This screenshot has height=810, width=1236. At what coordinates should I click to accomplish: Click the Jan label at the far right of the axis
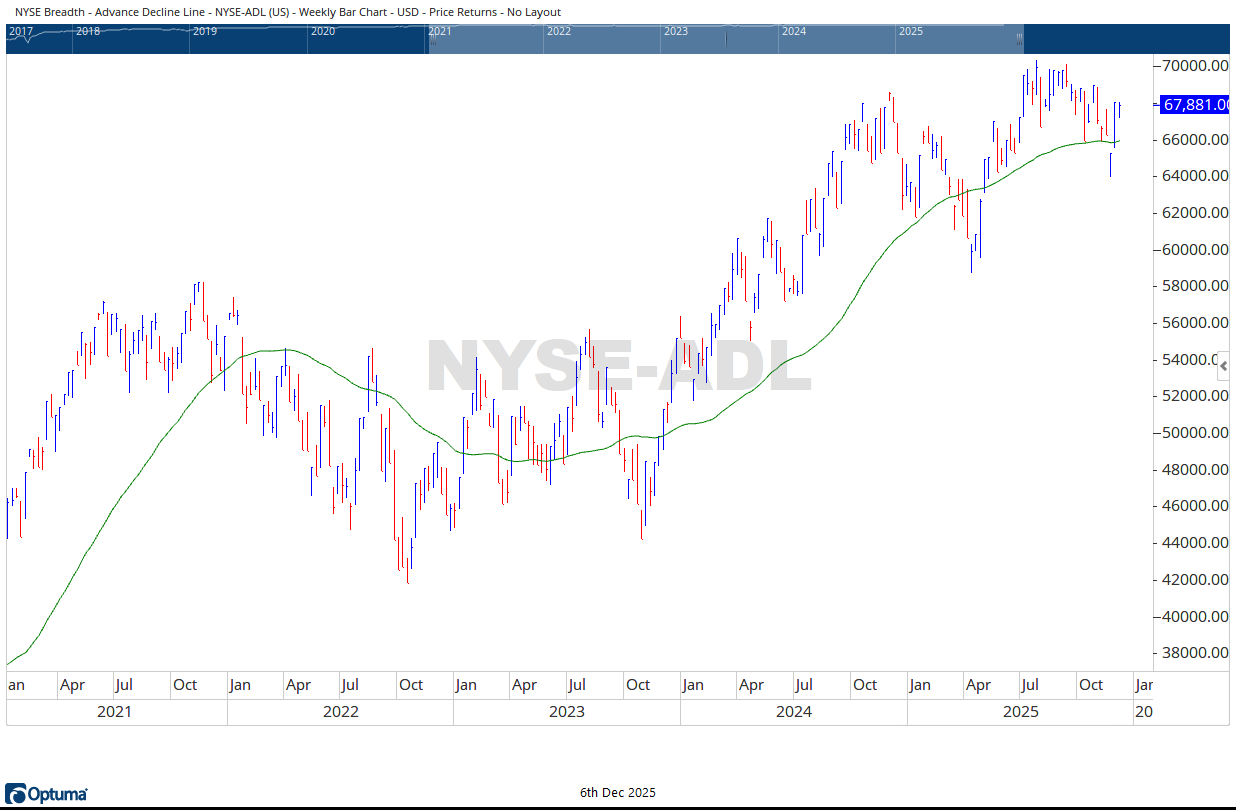click(x=1144, y=685)
